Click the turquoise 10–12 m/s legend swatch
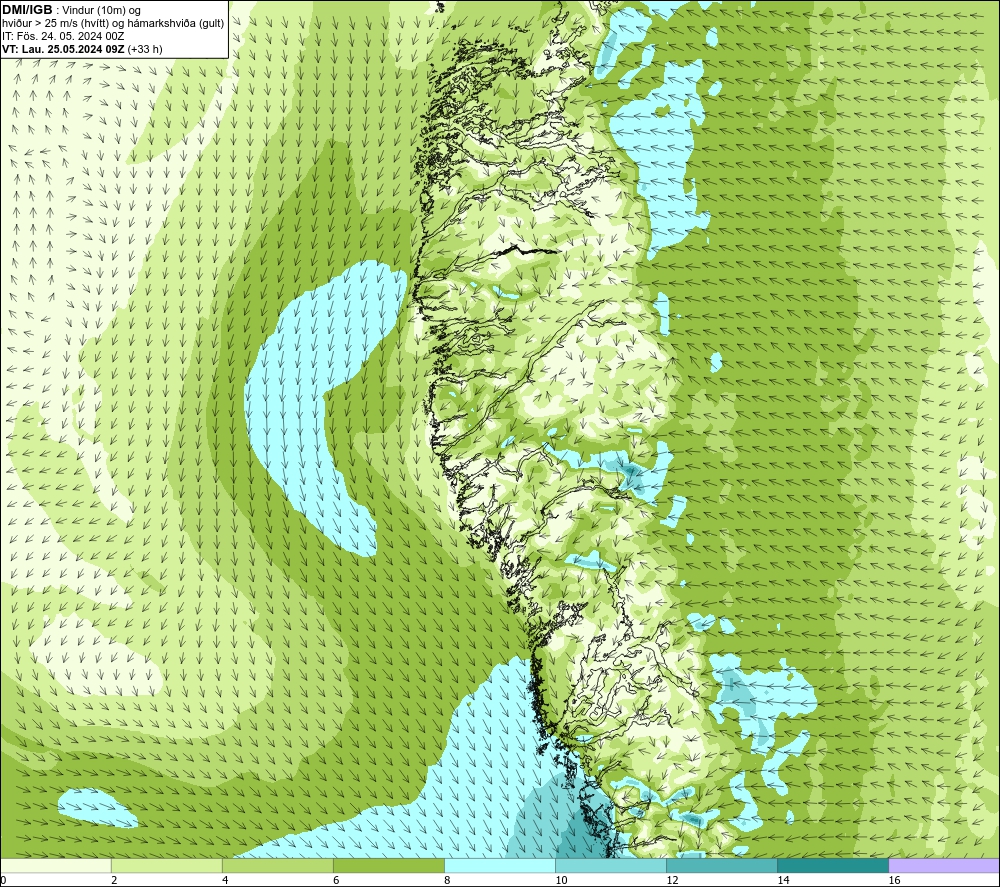 [610, 866]
